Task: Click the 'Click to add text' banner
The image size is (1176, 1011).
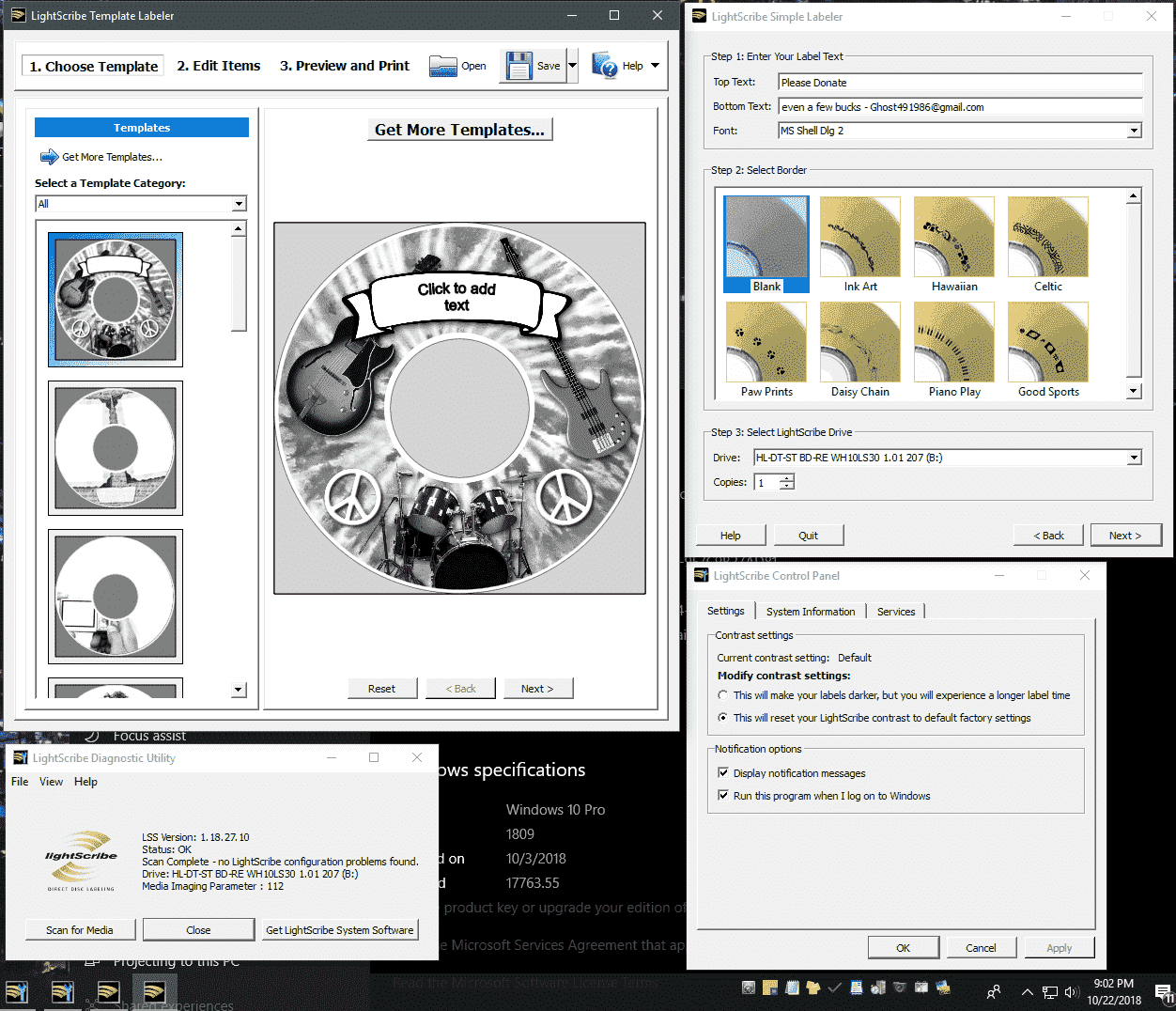Action: click(x=456, y=297)
